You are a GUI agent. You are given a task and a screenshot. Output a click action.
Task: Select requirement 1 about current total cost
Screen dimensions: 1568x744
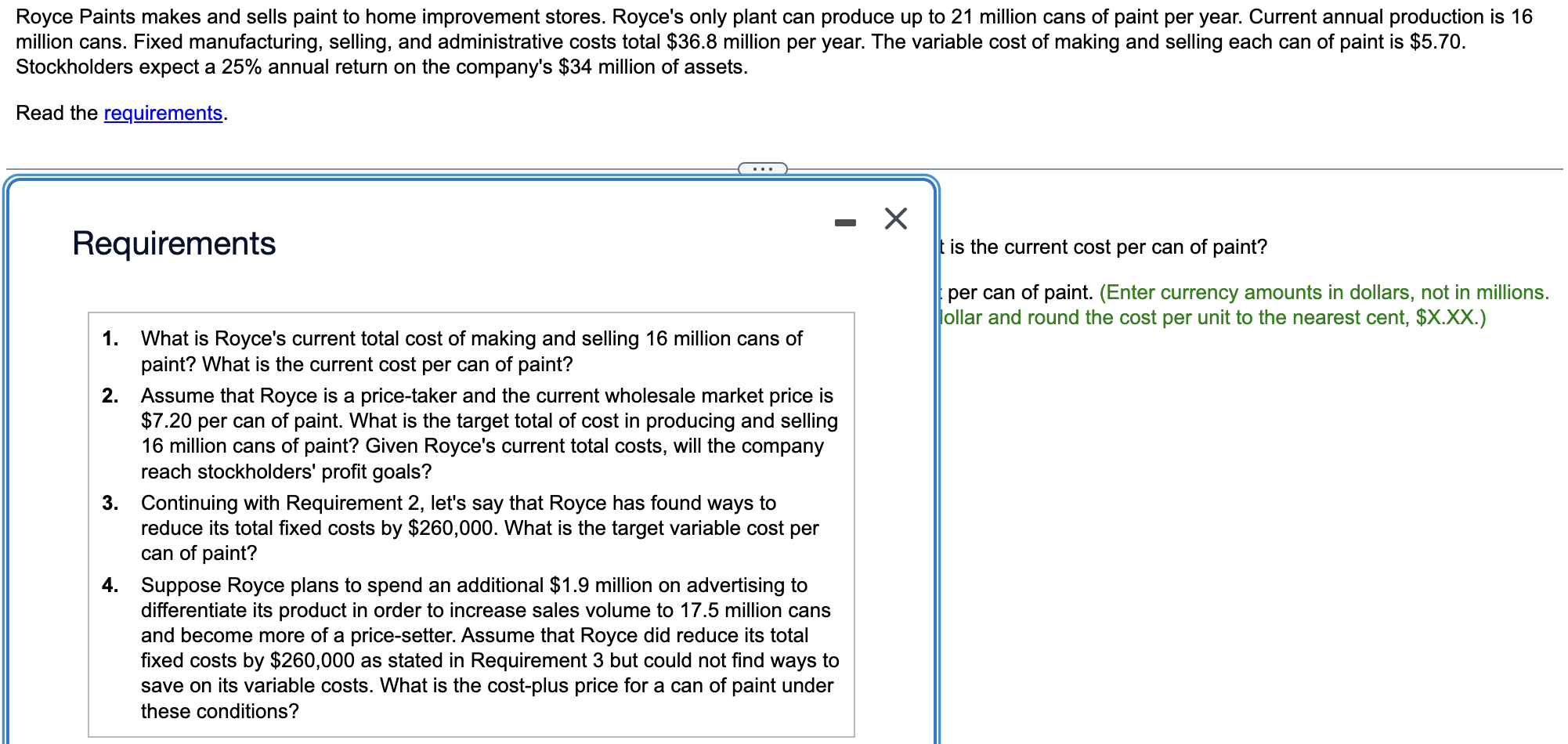coord(471,352)
